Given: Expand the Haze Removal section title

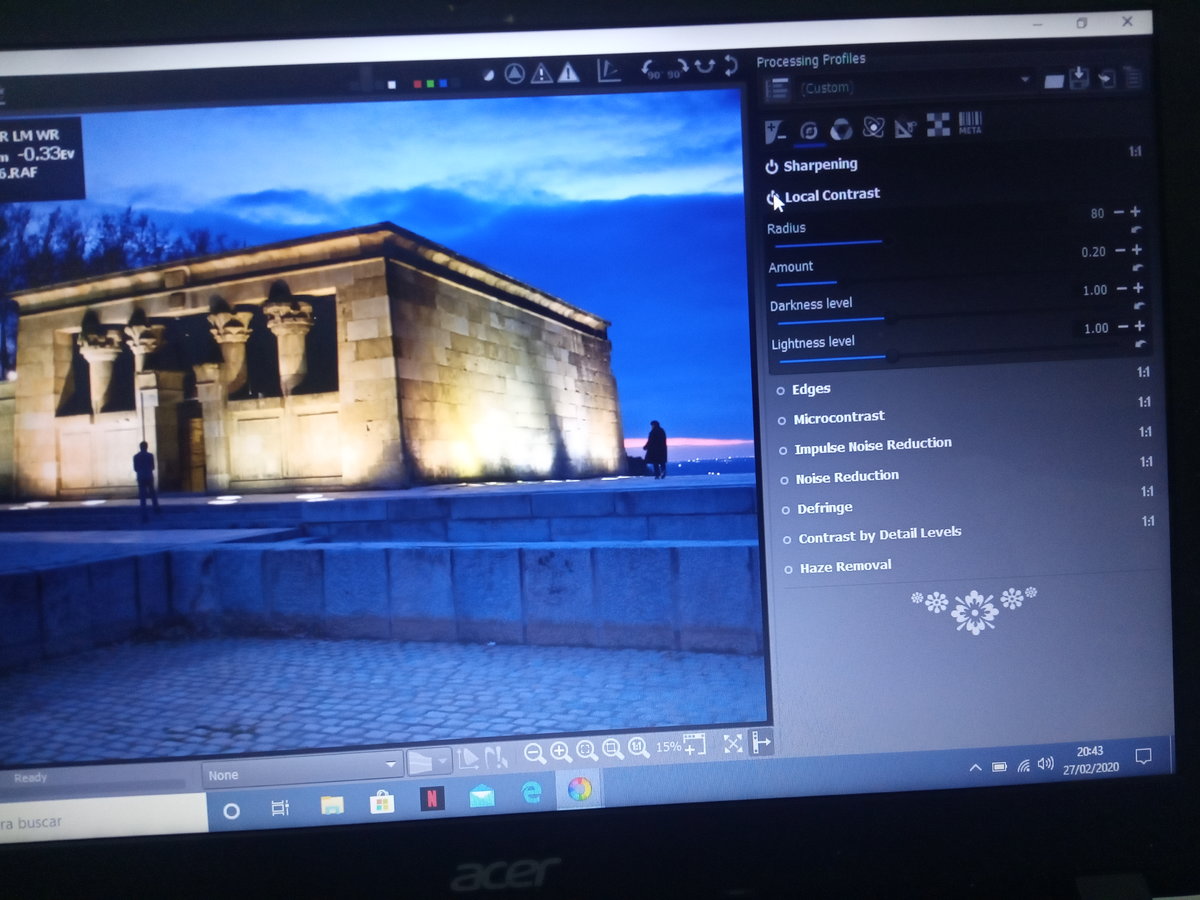Looking at the screenshot, I should (845, 566).
